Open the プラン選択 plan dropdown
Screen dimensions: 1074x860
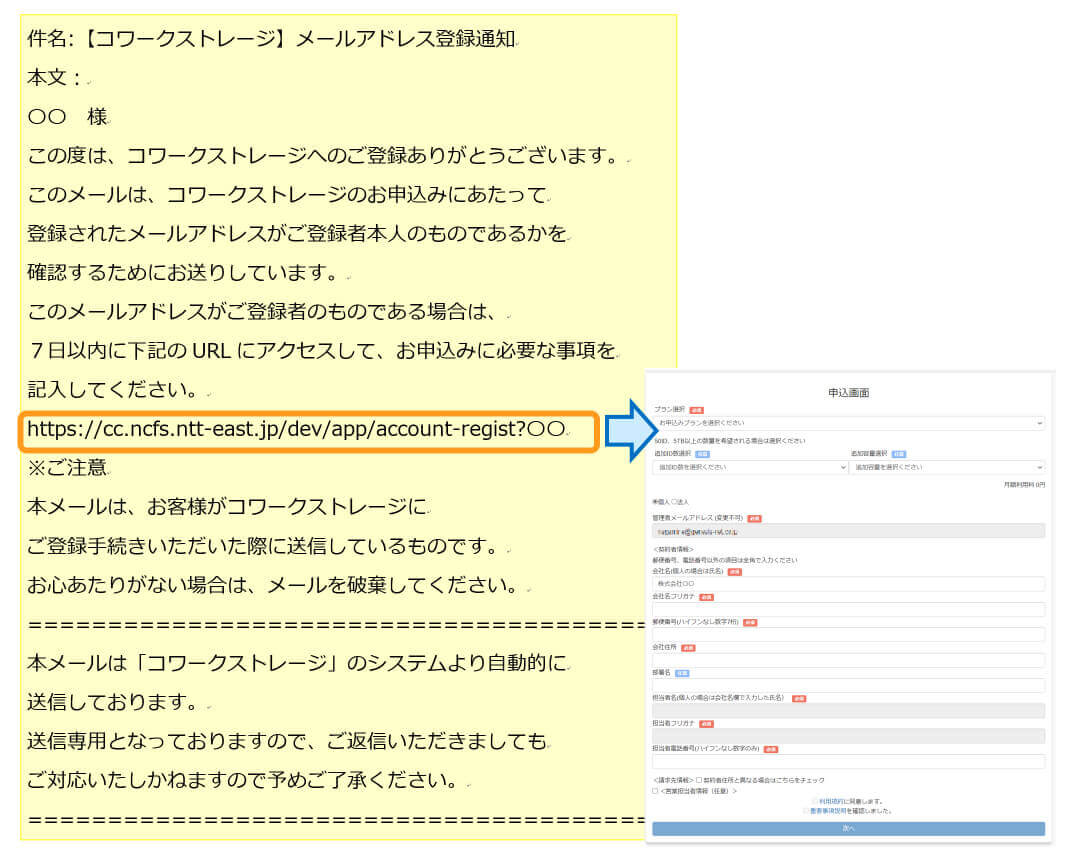click(848, 423)
